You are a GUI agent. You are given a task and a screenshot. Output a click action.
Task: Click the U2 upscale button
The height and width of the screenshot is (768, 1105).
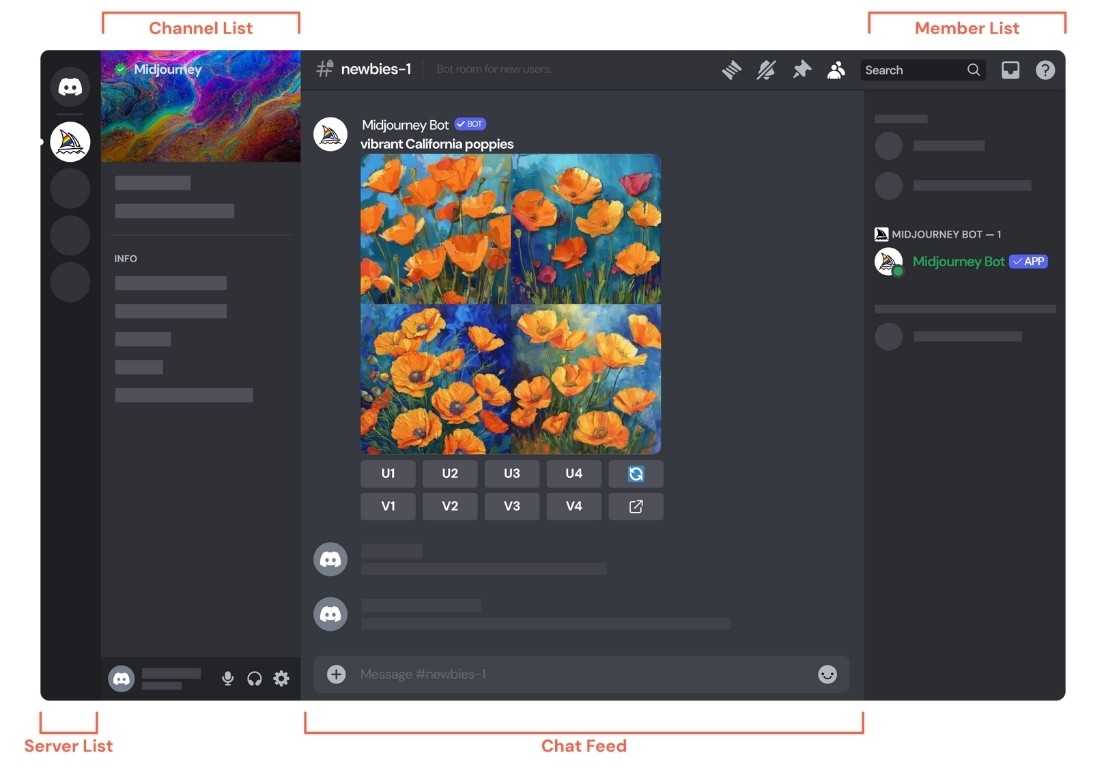click(450, 473)
